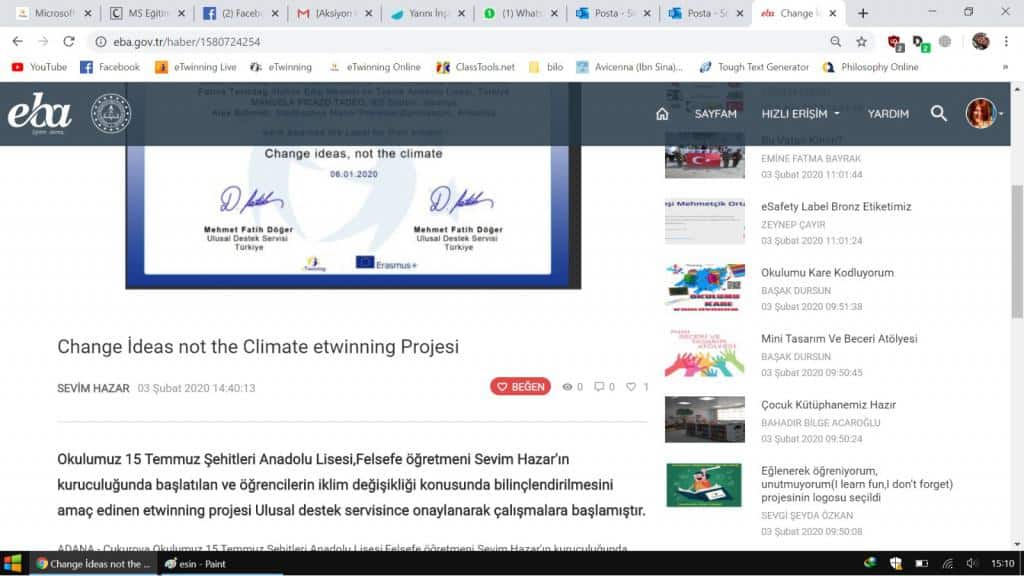1024x576 pixels.
Task: Open the ClassTools.net bookmark
Action: coord(475,67)
